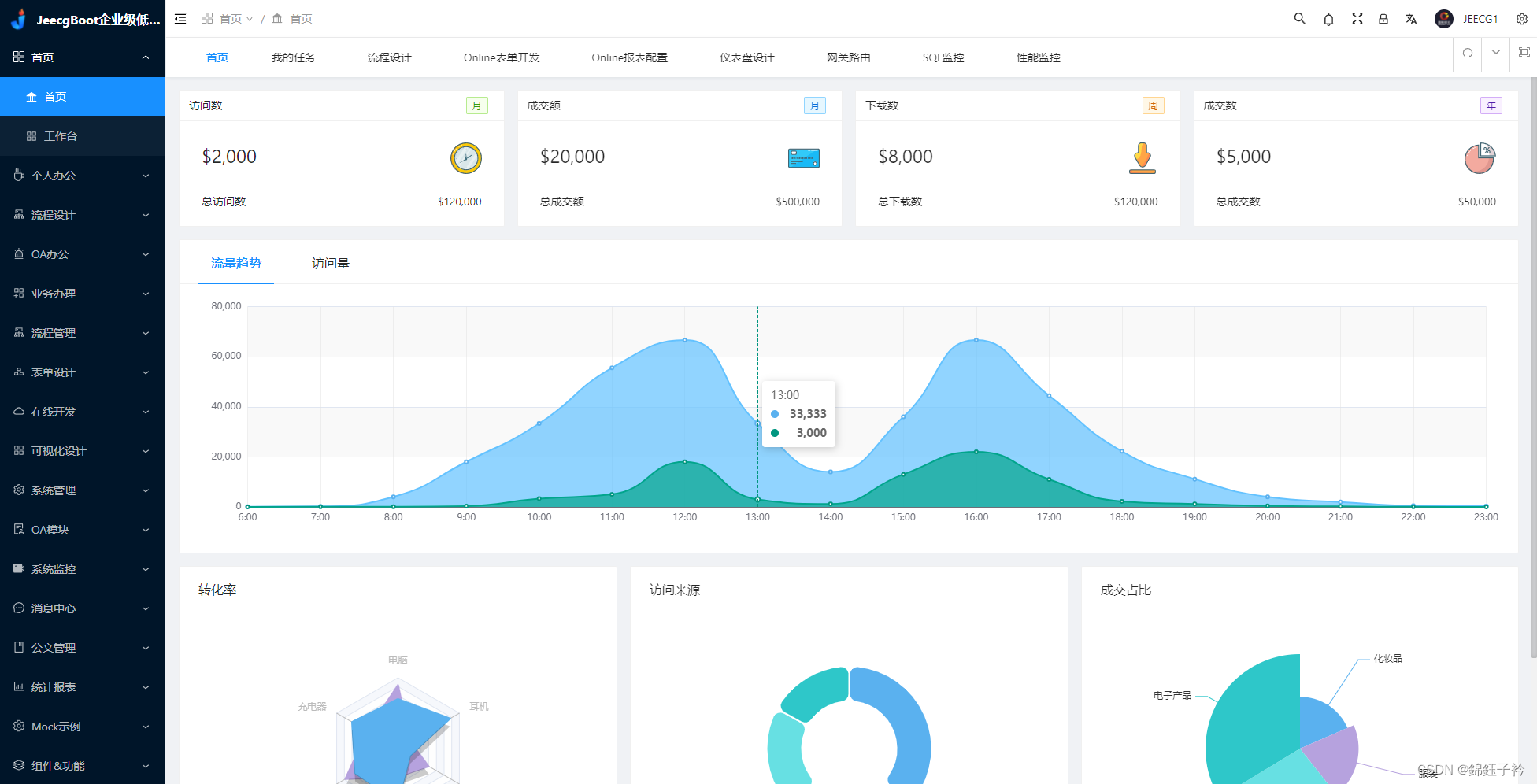This screenshot has width=1537, height=784.
Task: Open tab operations dropdown arrow
Action: coord(1496,52)
